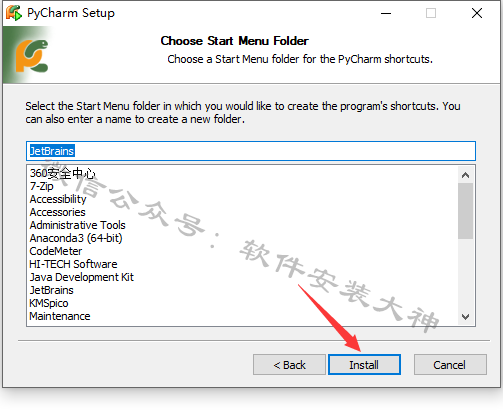Choose Anaconda3 (64-bit) folder
Image resolution: width=503 pixels, height=415 pixels.
[x=76, y=238]
